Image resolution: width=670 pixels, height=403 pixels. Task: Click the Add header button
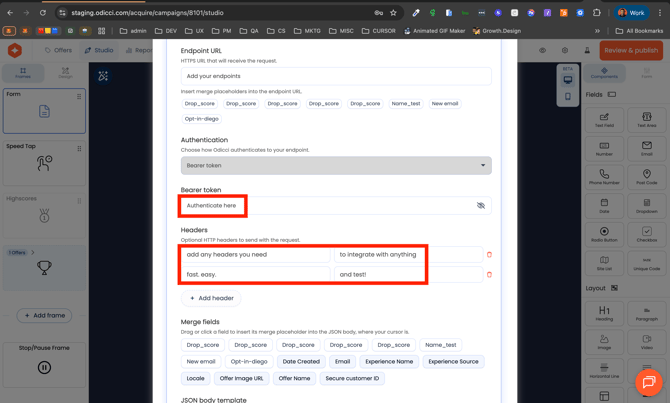(212, 298)
